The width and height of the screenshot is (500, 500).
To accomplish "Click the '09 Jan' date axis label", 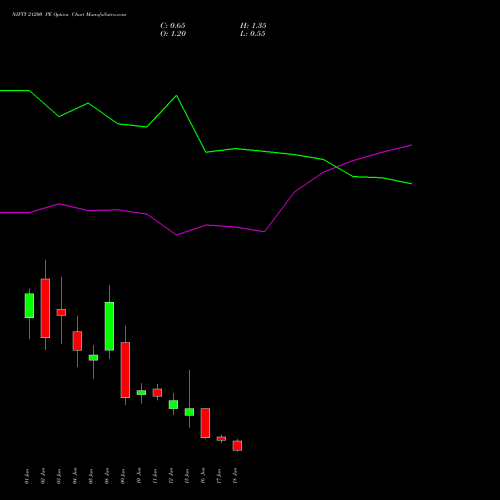I will coord(123,476).
